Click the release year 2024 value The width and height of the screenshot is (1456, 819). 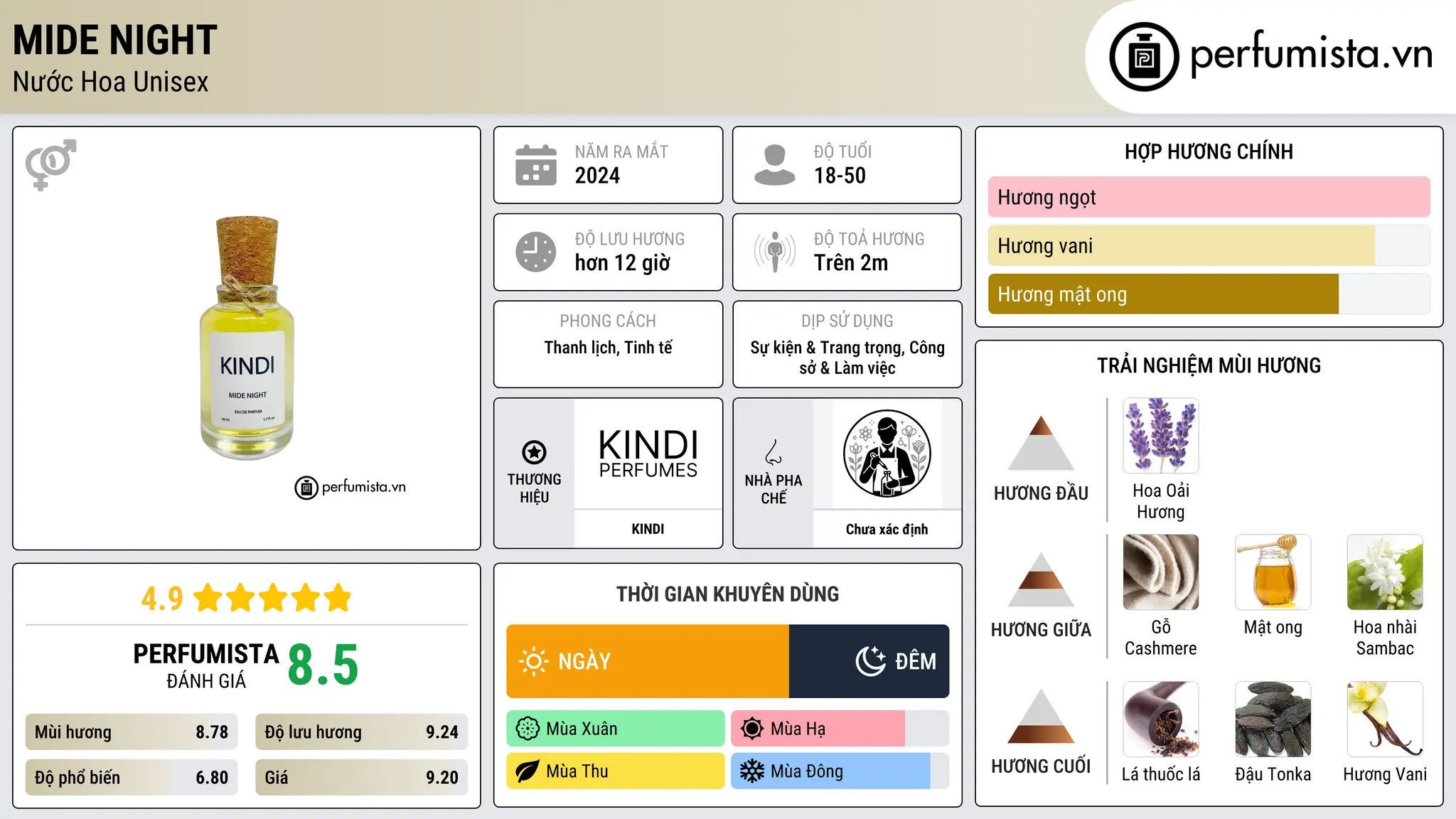click(x=597, y=176)
